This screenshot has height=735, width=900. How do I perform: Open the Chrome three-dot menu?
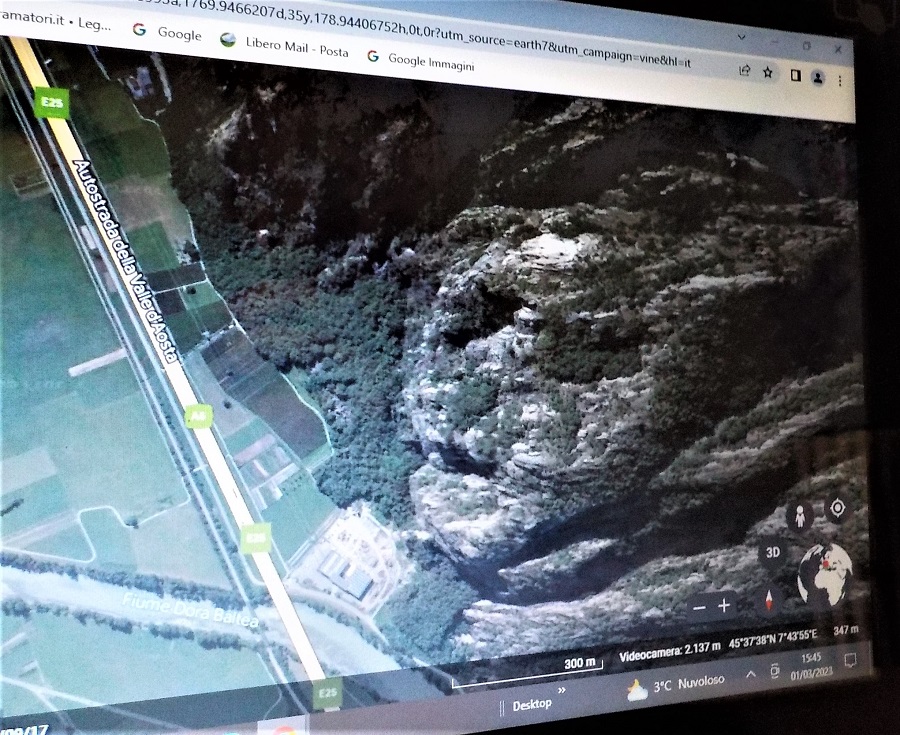[x=840, y=81]
